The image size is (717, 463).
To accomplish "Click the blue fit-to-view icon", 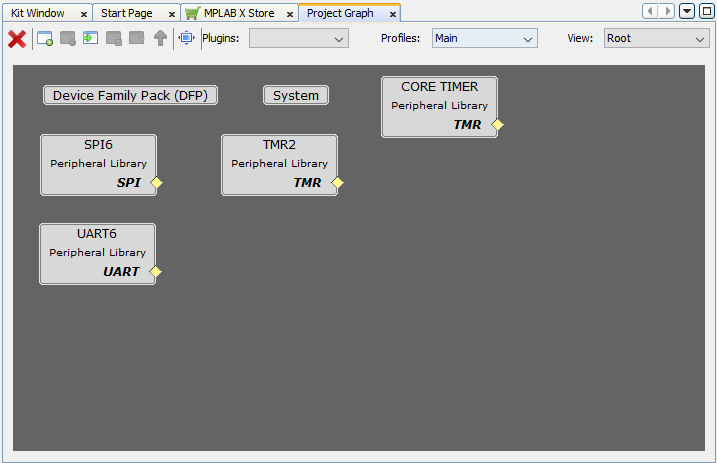I will pos(186,39).
